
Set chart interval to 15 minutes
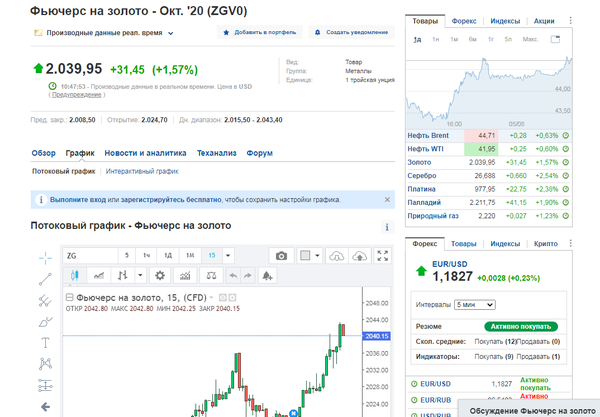[212, 256]
